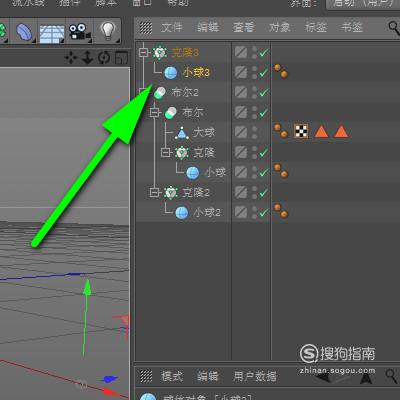Select the Phong tag on 小球
This screenshot has width=400, height=400.
(281, 171)
